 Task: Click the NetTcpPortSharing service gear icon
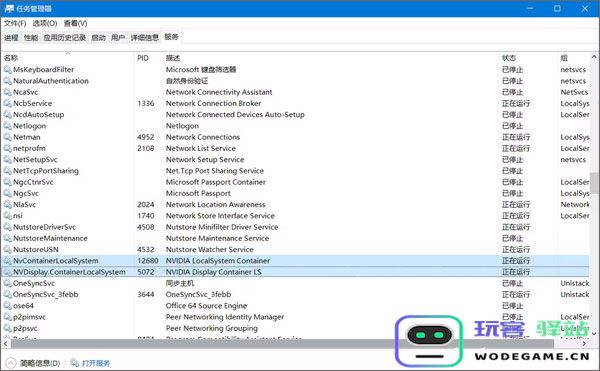point(7,171)
